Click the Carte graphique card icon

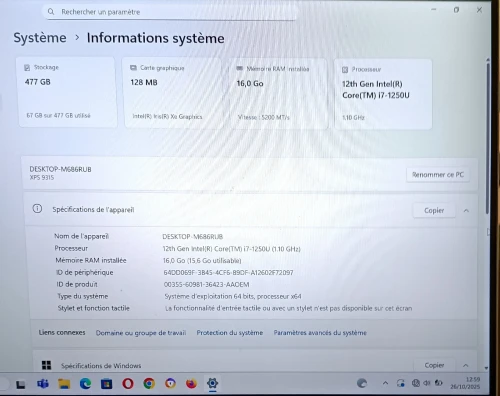pyautogui.click(x=133, y=68)
